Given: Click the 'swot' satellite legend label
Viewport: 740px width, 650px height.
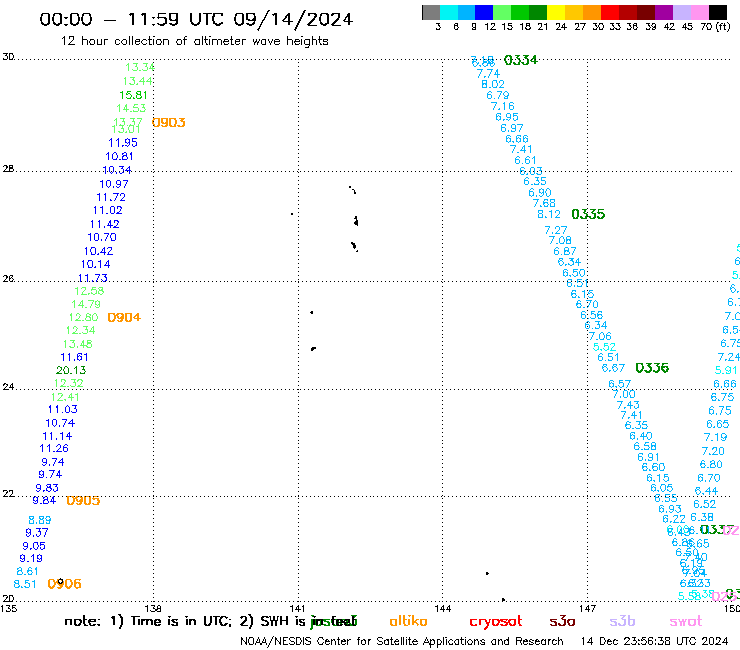Looking at the screenshot, I should click(x=686, y=621).
